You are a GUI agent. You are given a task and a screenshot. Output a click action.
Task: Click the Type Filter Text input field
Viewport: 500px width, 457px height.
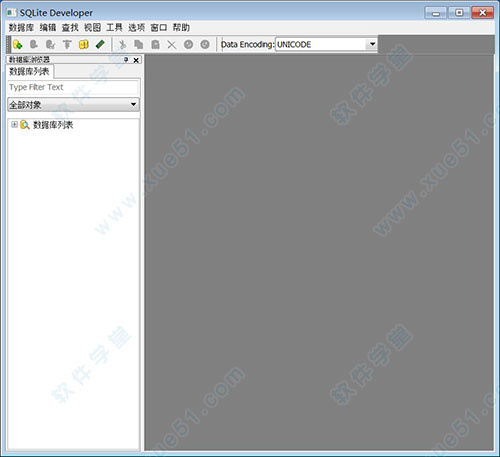coord(73,87)
